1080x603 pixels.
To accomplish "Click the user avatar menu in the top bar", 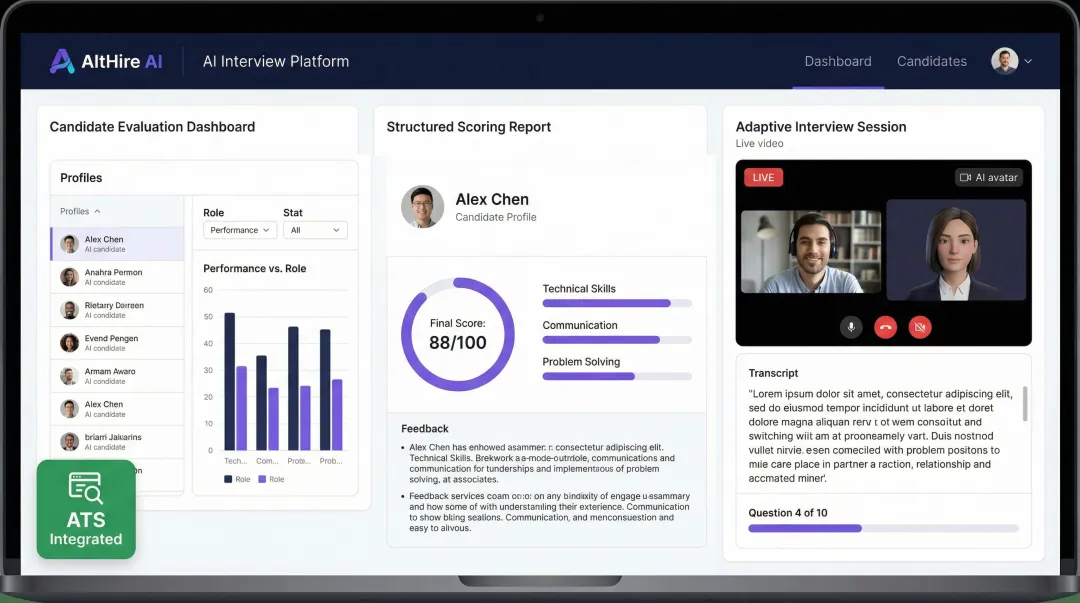I will tap(1005, 61).
